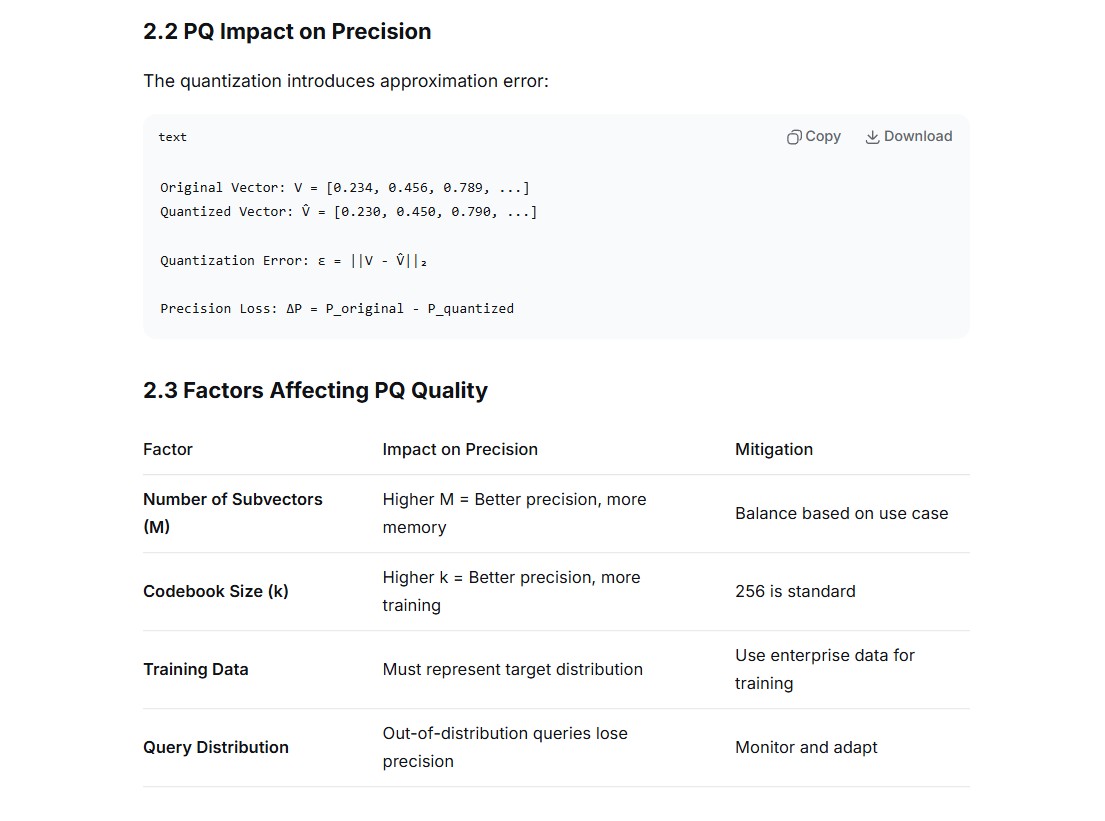Click the Query Distribution row label
The height and width of the screenshot is (821, 1105).
pyautogui.click(x=216, y=747)
